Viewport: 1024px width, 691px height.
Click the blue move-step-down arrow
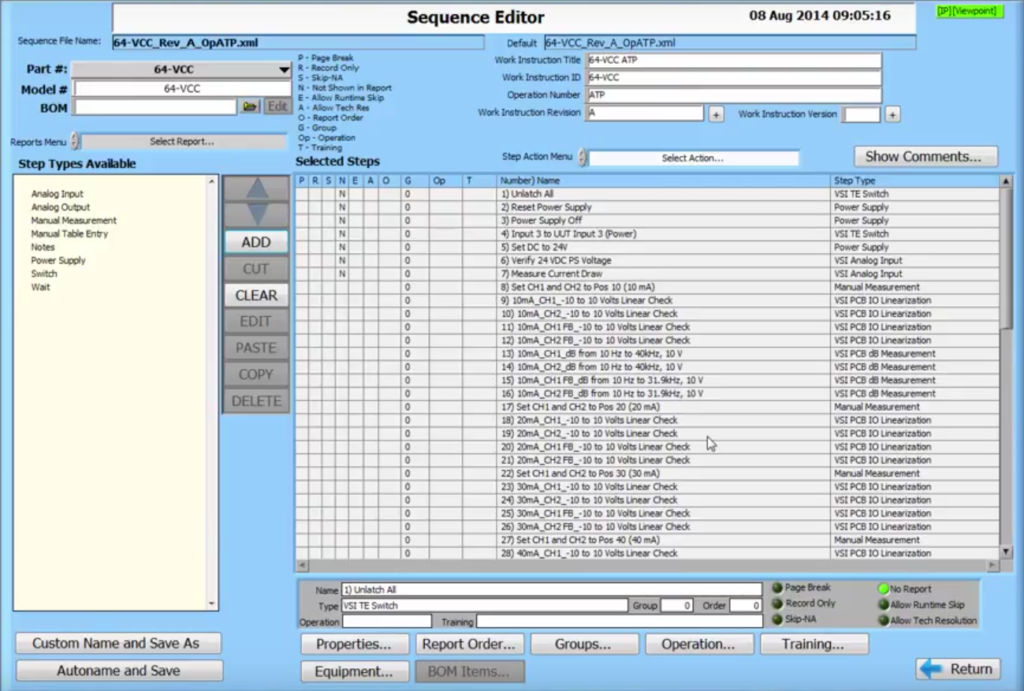click(256, 212)
